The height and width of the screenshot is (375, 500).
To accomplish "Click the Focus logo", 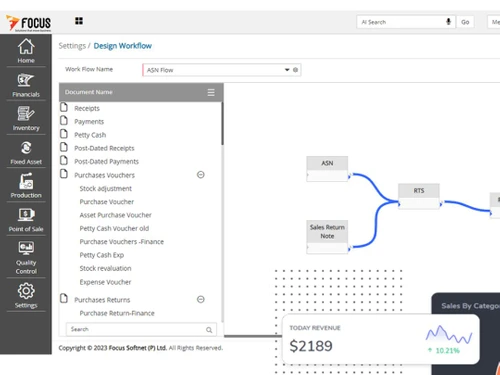I will 28,23.
